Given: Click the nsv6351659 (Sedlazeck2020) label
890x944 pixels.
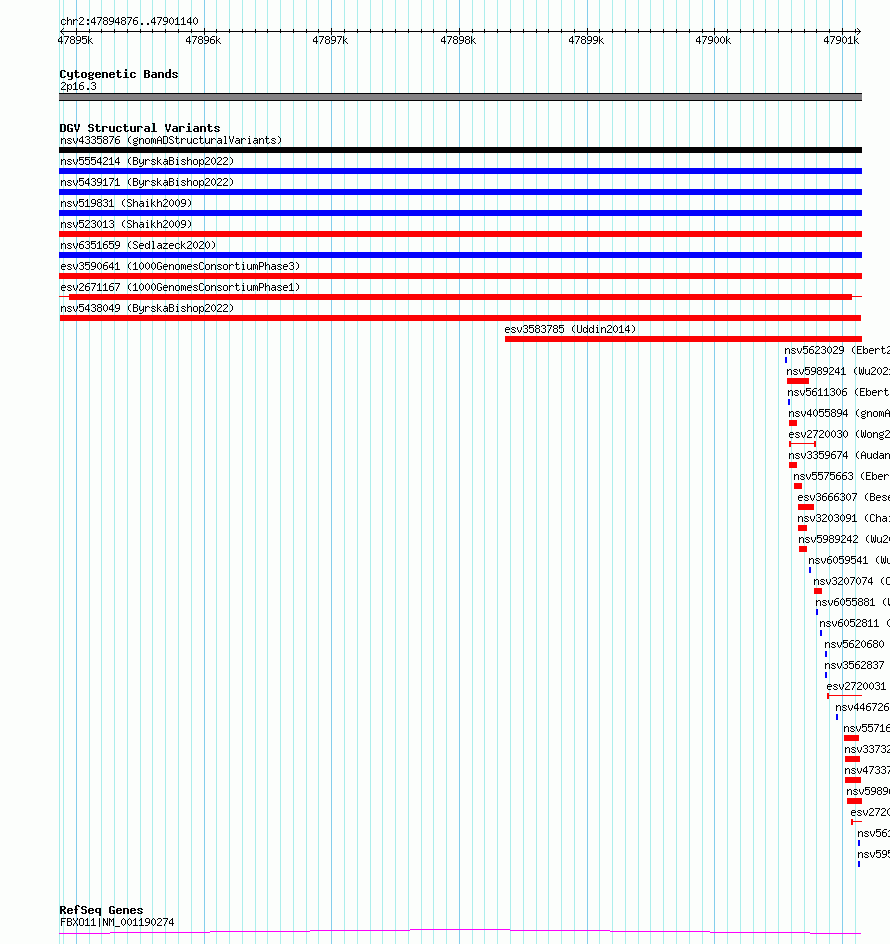Looking at the screenshot, I should coord(138,245).
